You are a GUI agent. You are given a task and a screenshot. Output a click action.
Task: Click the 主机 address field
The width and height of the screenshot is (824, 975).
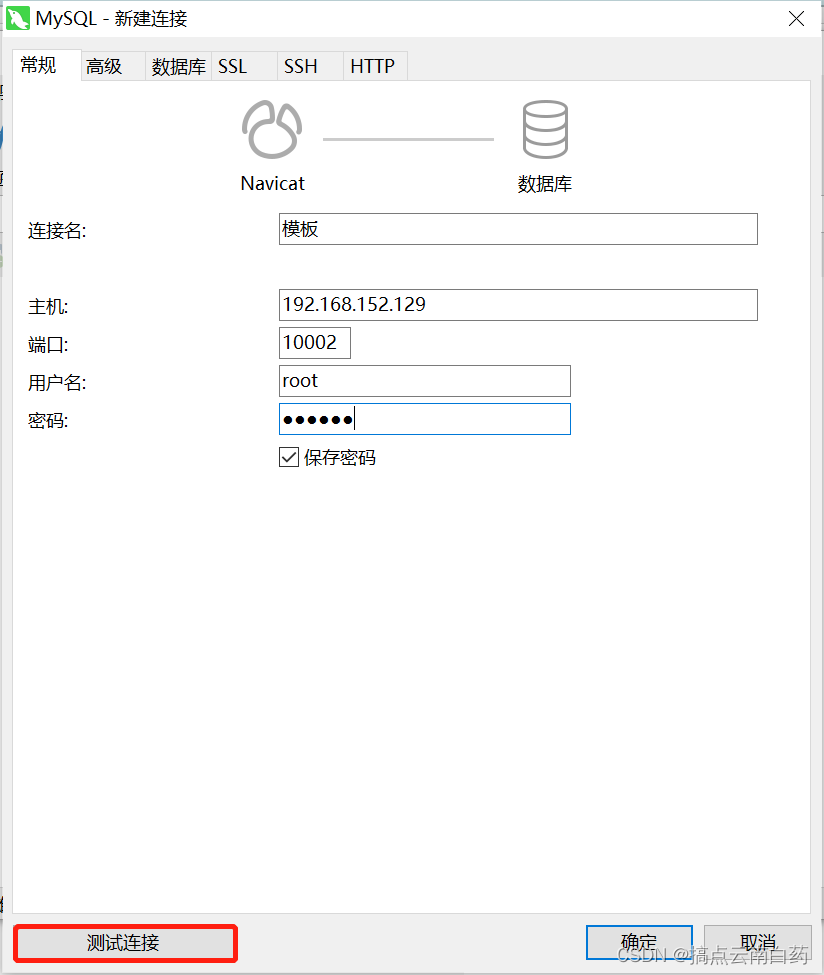(518, 305)
